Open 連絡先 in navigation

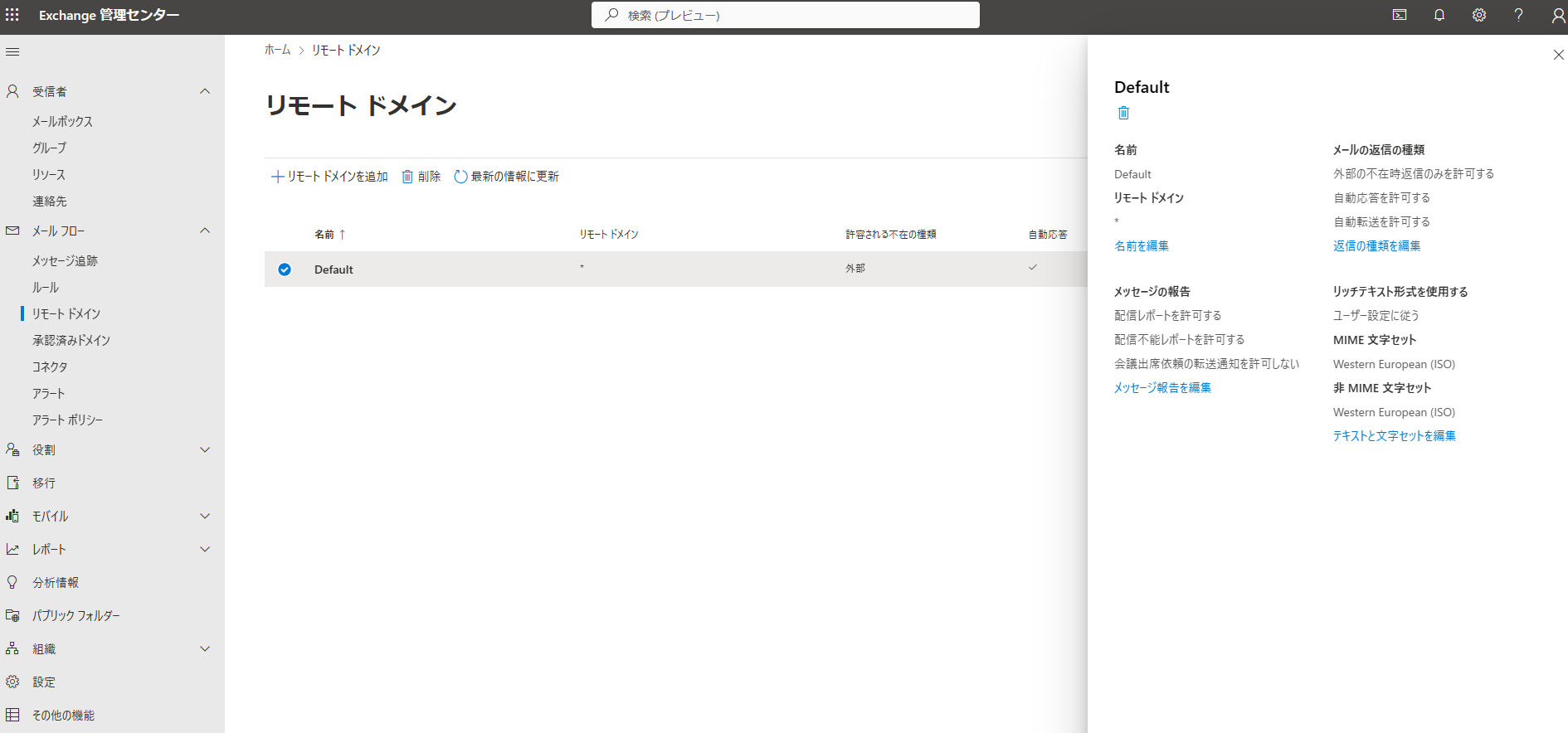coord(50,201)
